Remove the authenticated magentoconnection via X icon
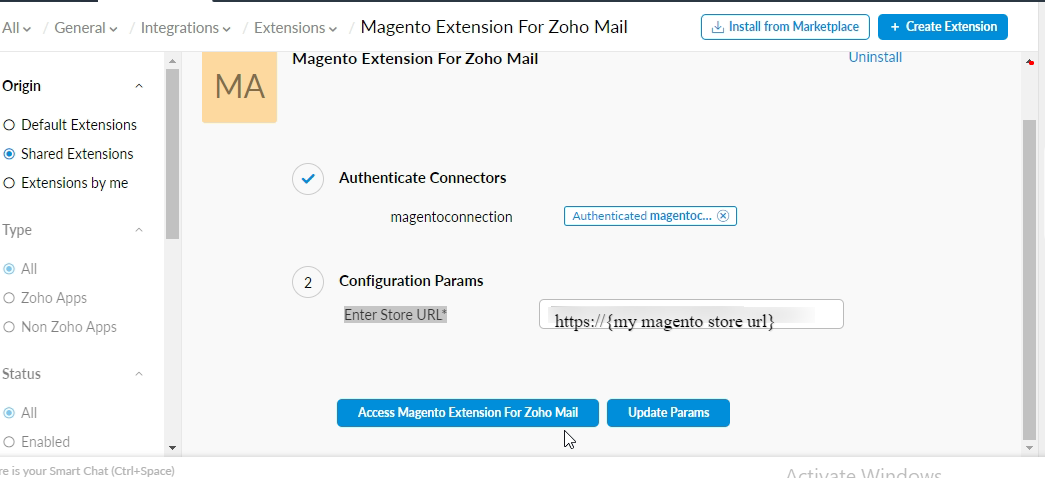 [724, 216]
